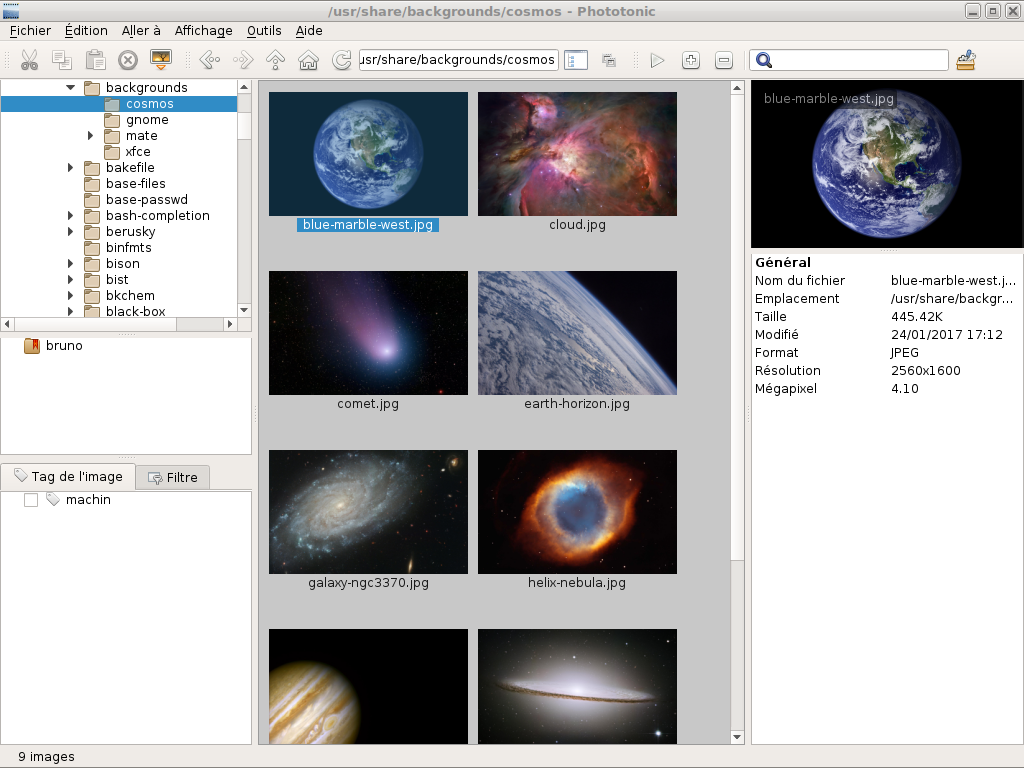
Task: Open the Outils menu
Action: coord(264,31)
